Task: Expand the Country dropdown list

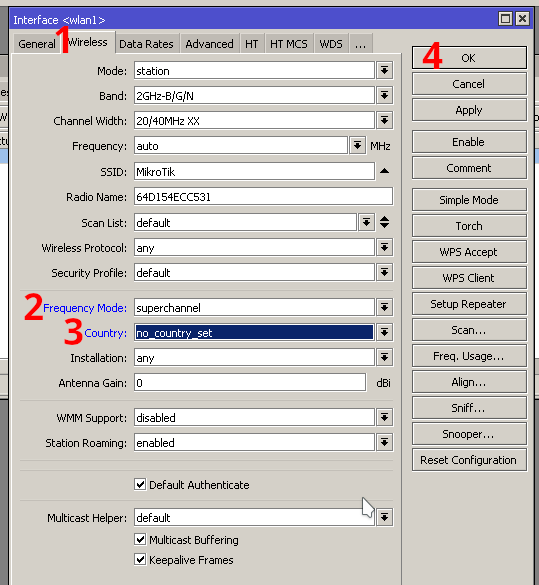Action: [x=384, y=332]
